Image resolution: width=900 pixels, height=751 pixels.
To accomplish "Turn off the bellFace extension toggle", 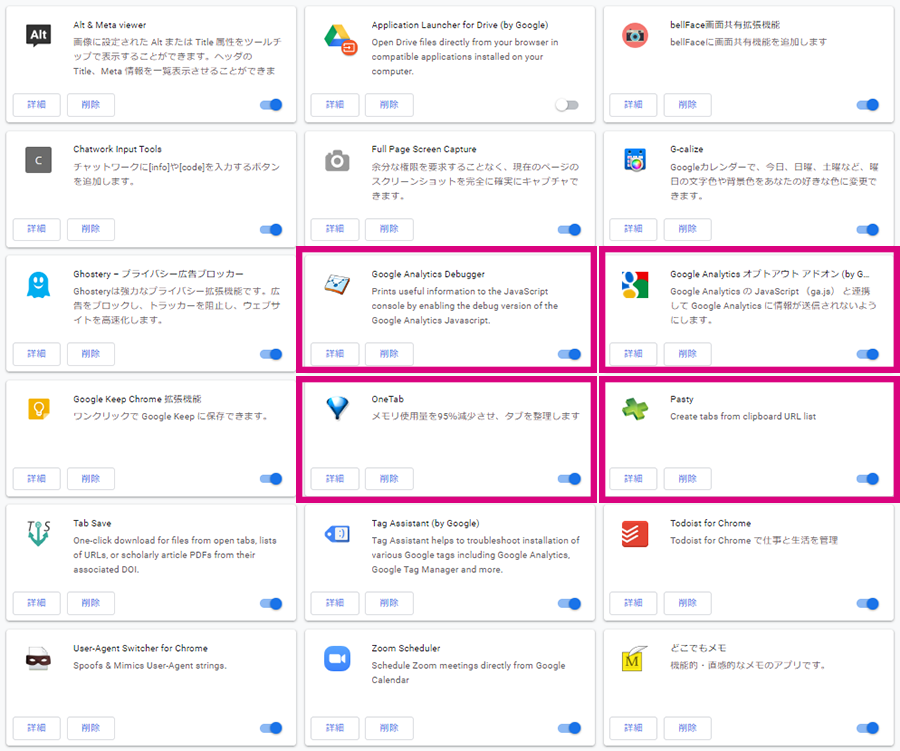I will 867,104.
